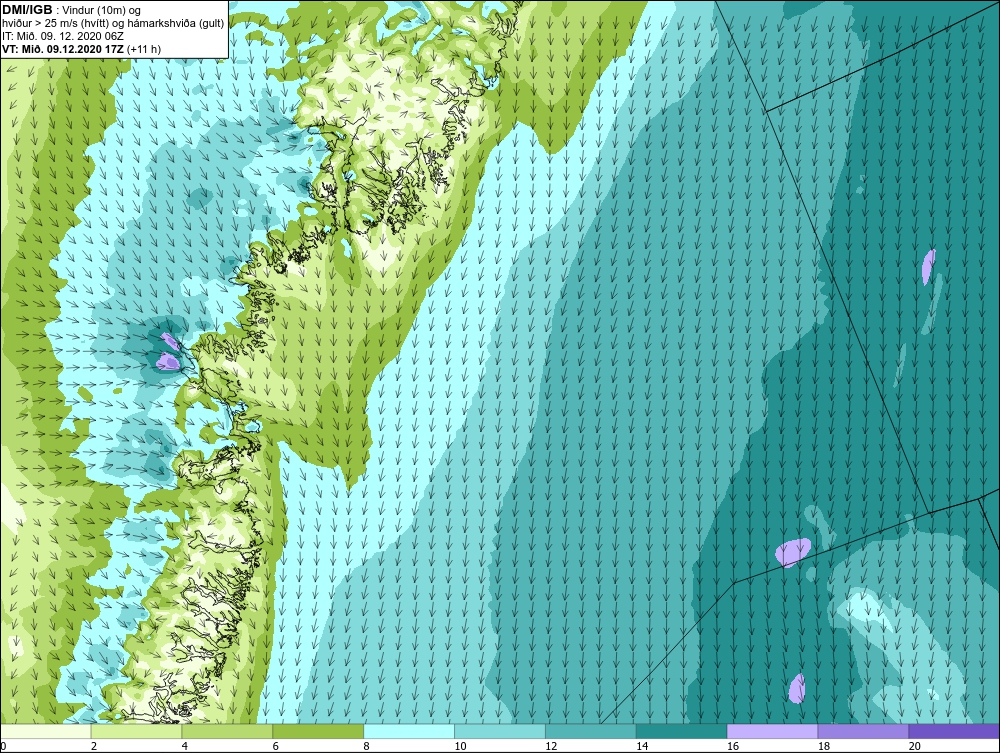This screenshot has height=753, width=1000.
Task: Click the legend value label '16'
Action: (x=733, y=746)
